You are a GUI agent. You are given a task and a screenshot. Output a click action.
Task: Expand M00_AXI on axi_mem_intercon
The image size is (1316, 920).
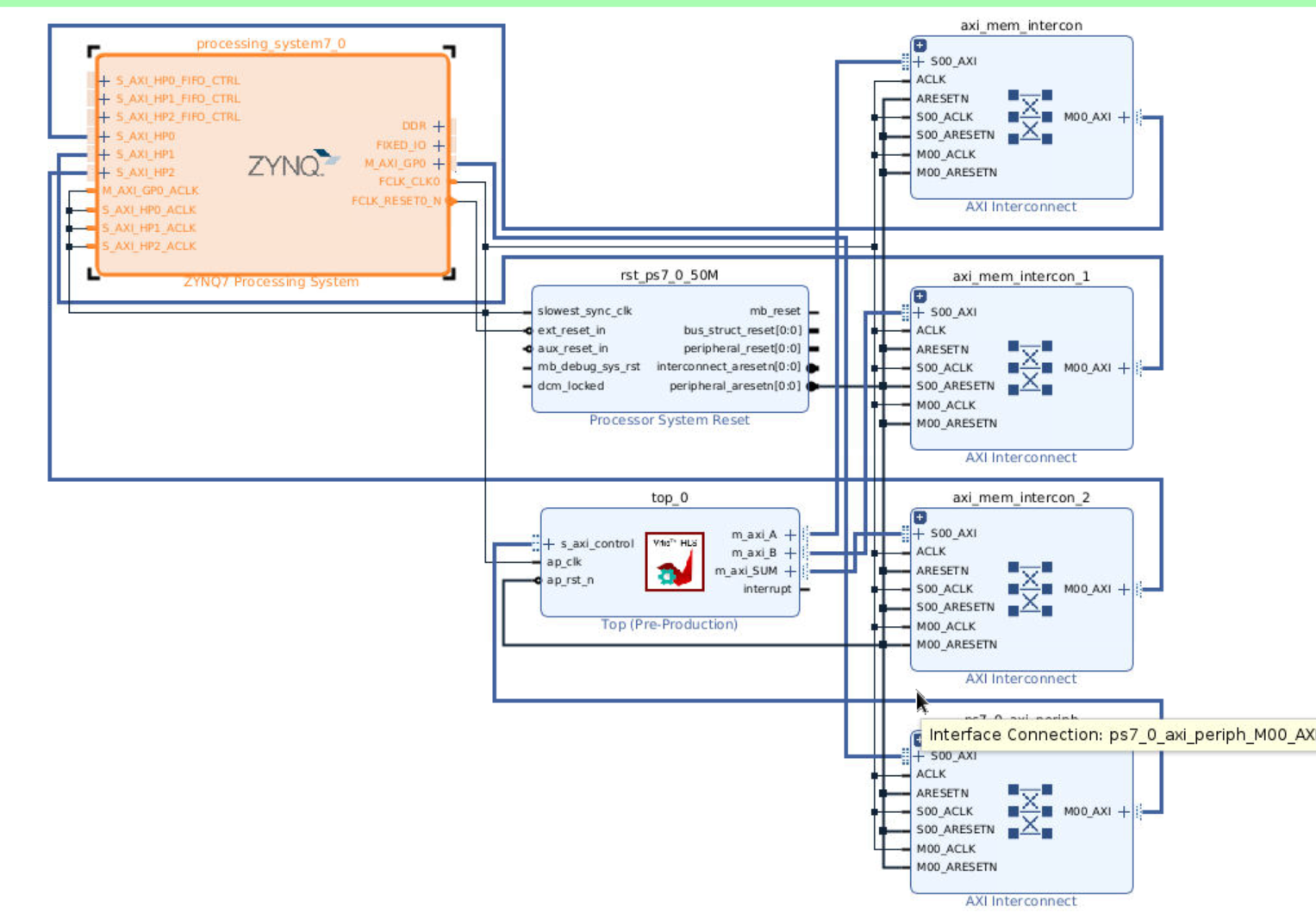click(x=1124, y=116)
